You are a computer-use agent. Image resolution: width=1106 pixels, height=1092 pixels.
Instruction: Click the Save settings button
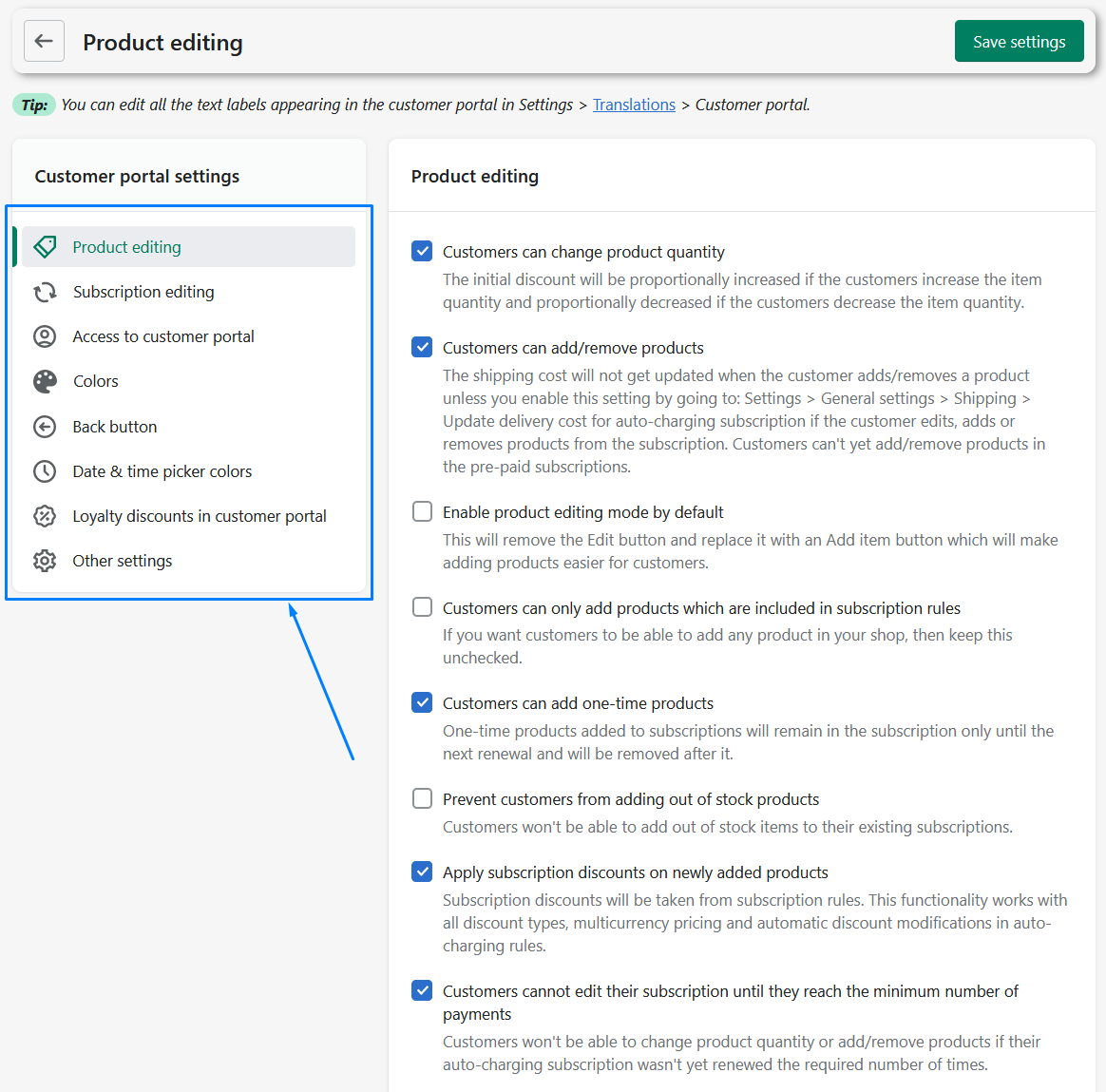[x=1019, y=42]
